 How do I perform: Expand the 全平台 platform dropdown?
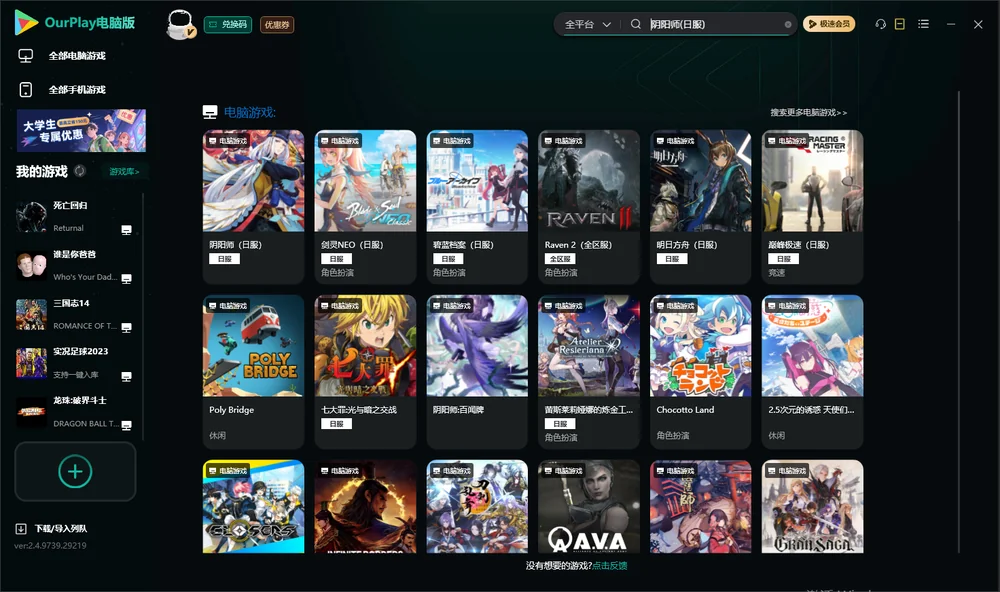[587, 24]
